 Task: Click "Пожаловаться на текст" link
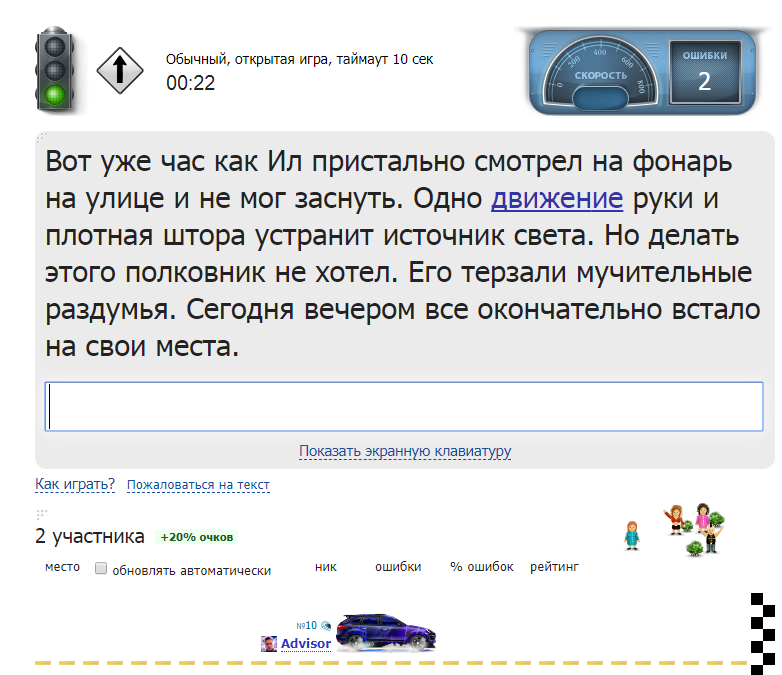pyautogui.click(x=198, y=485)
